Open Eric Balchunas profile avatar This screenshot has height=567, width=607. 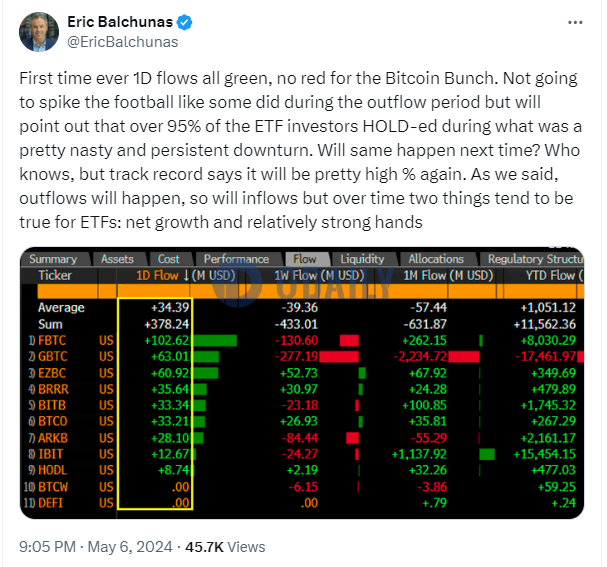tap(39, 32)
